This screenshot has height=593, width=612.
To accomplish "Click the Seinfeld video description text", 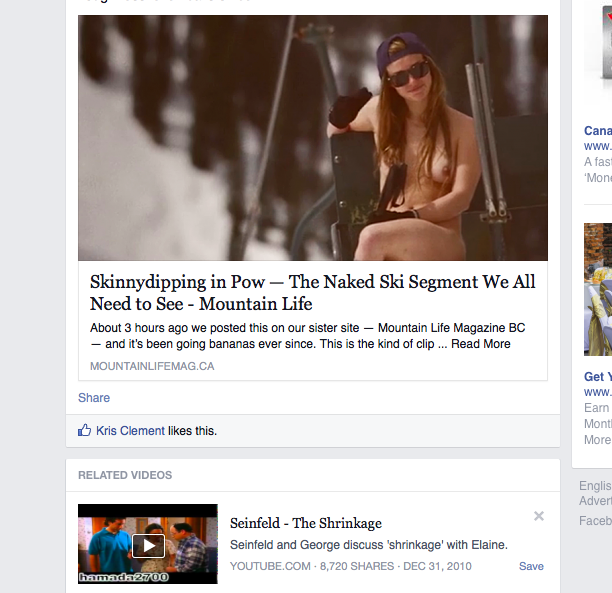I will tap(368, 545).
